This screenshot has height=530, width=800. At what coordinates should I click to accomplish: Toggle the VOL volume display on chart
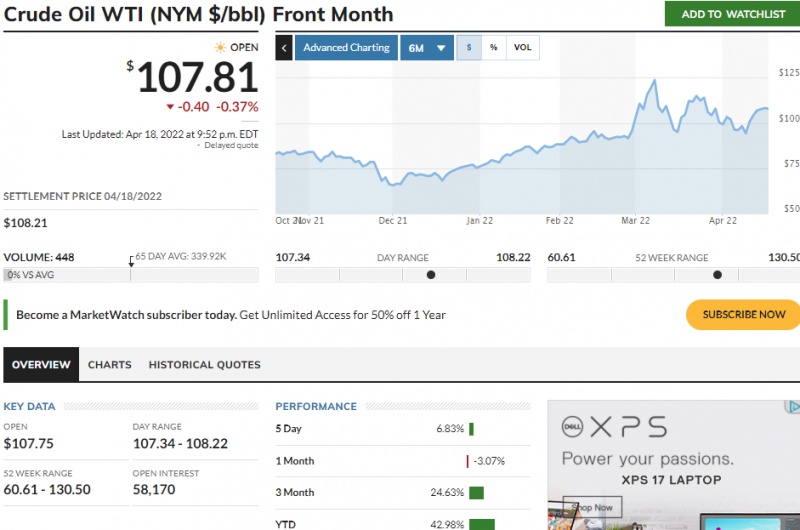coord(522,48)
